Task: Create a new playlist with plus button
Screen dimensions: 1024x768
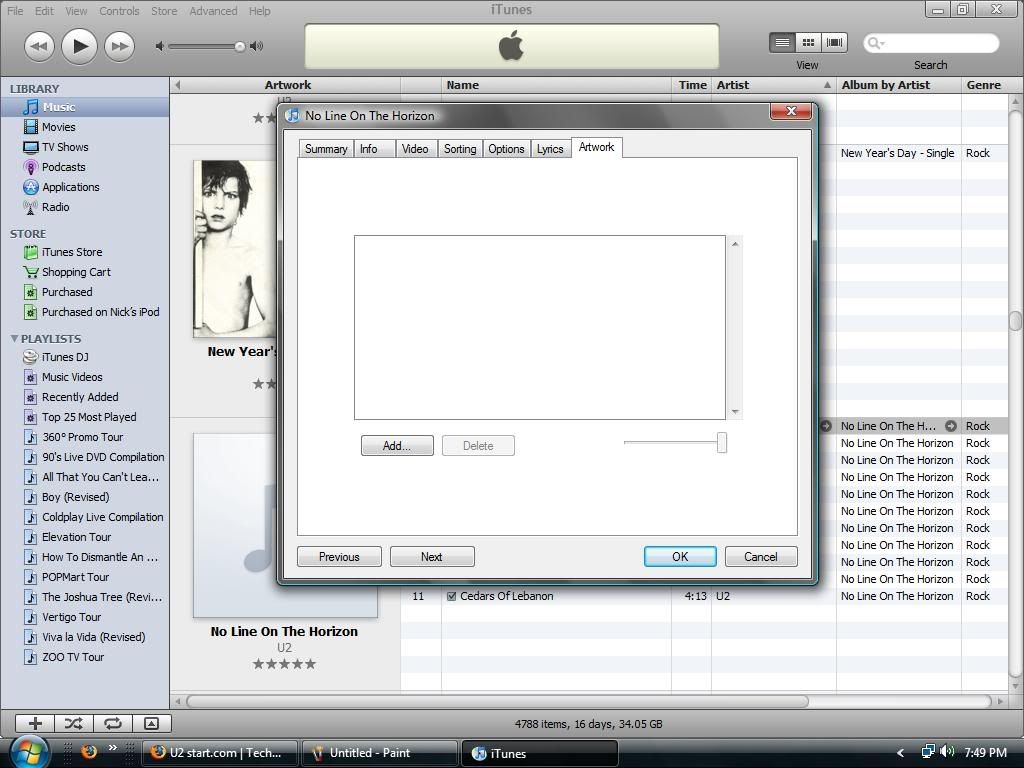Action: tap(35, 723)
